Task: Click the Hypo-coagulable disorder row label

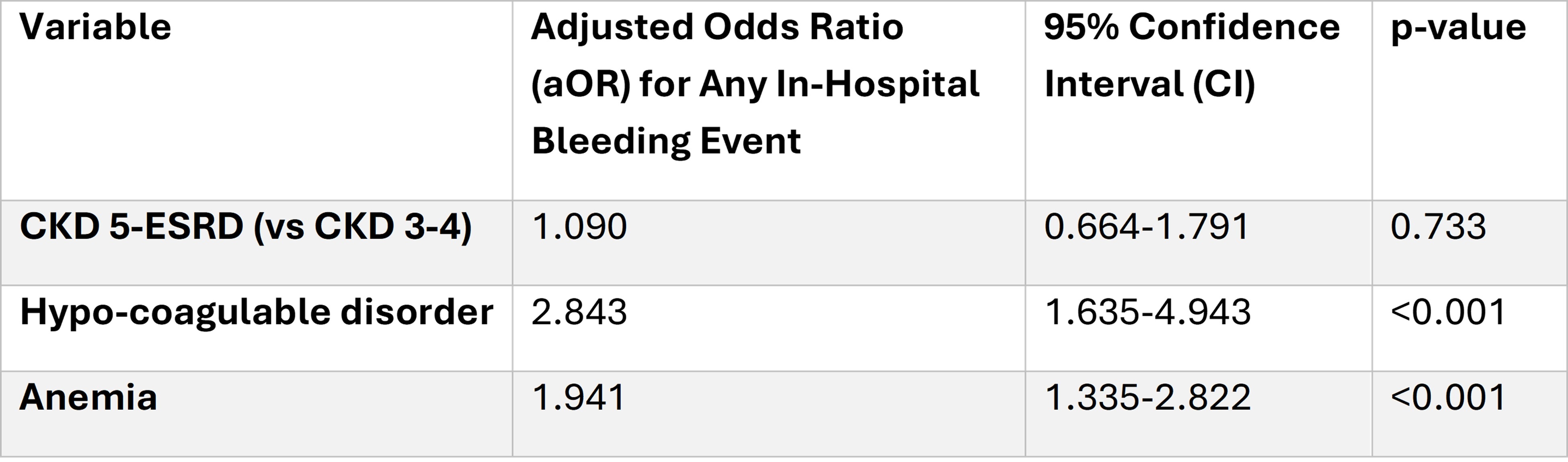Action: [x=256, y=313]
